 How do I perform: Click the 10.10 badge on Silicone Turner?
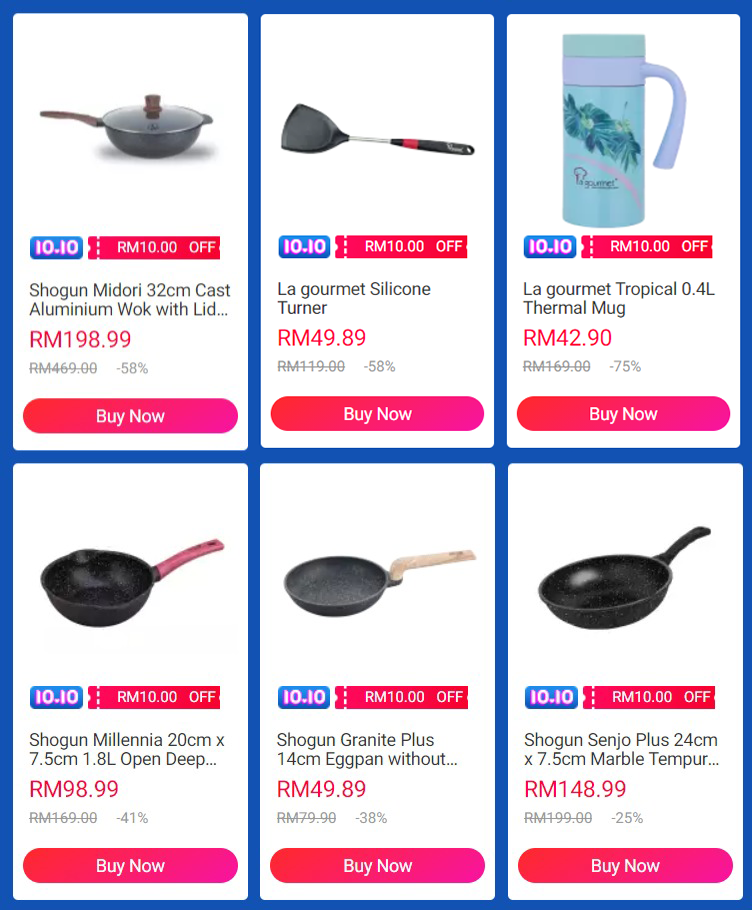[304, 247]
